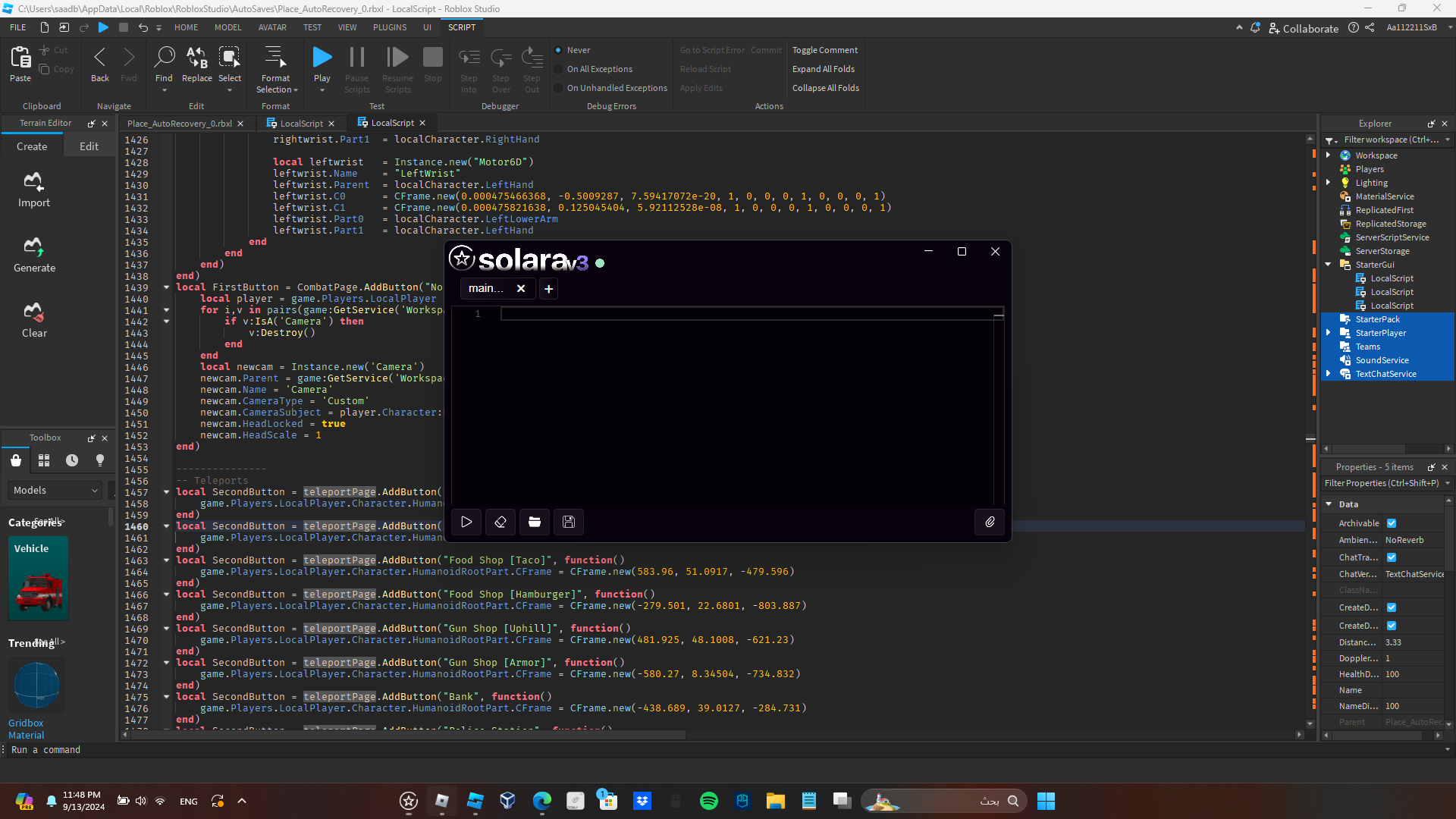Open the MODEL ribbon tab
This screenshot has width=1456, height=819.
pos(227,27)
